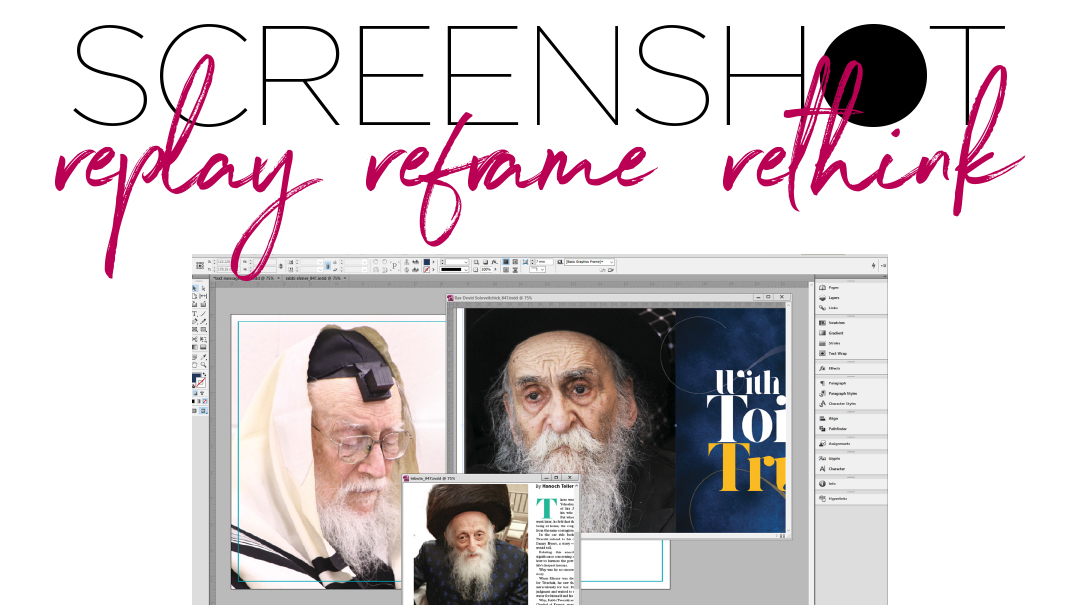Select the Selection tool in the toolbox
The image size is (1079, 605).
(195, 288)
